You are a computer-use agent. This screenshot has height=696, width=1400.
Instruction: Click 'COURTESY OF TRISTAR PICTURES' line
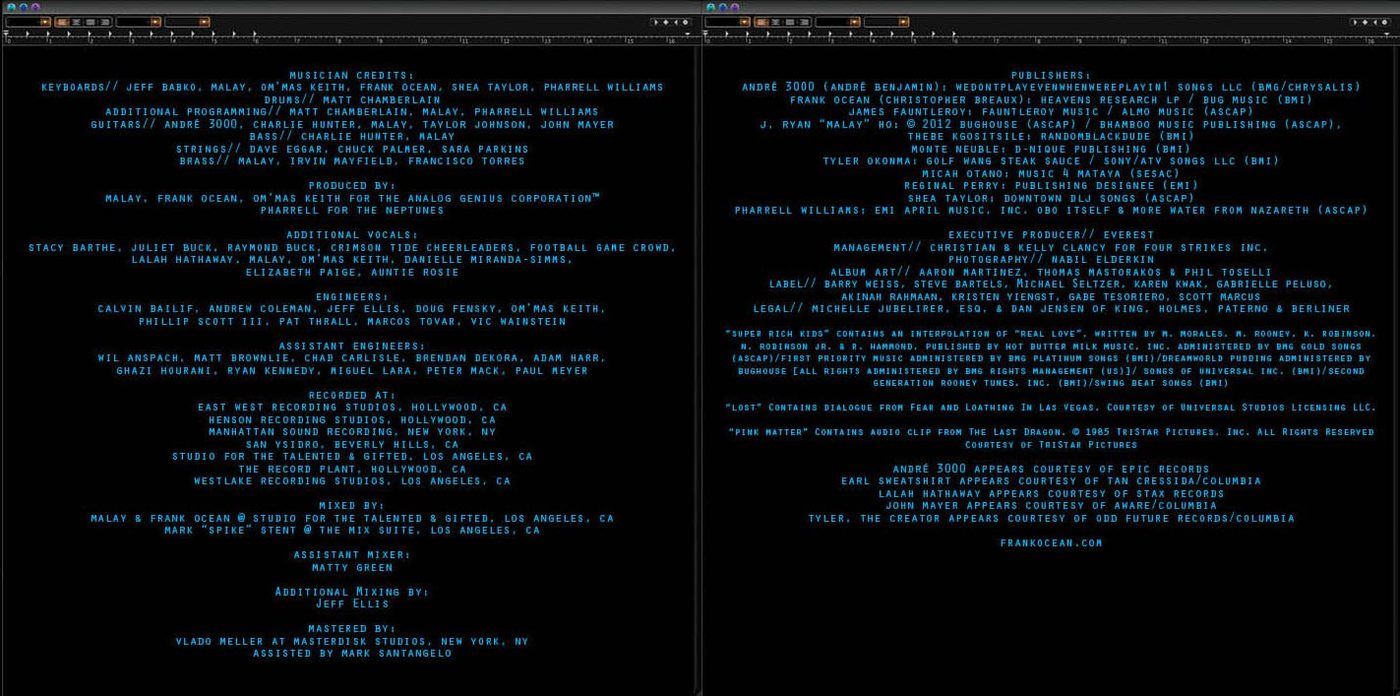click(1051, 444)
